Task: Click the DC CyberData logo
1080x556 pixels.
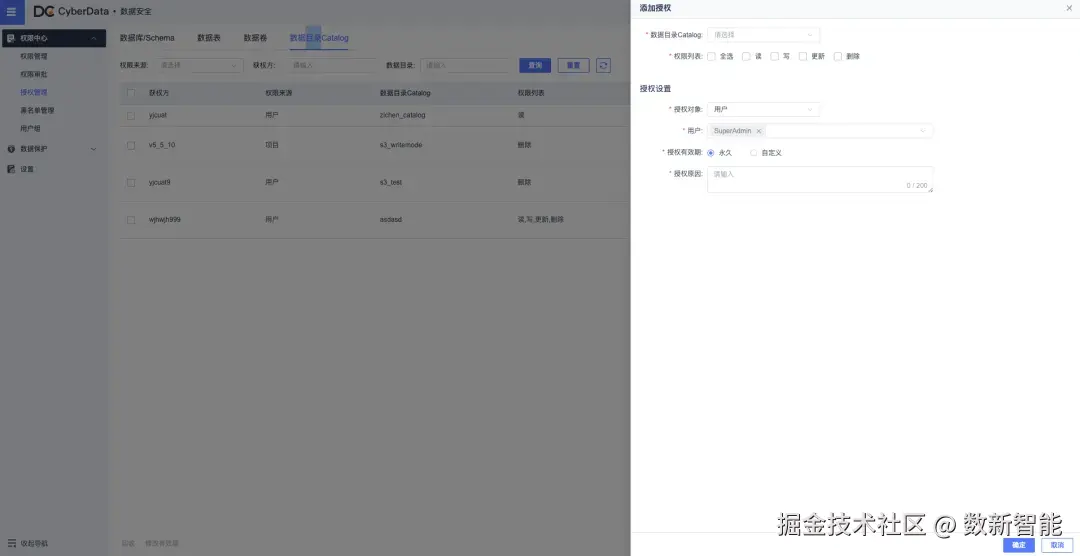Action: [x=71, y=11]
